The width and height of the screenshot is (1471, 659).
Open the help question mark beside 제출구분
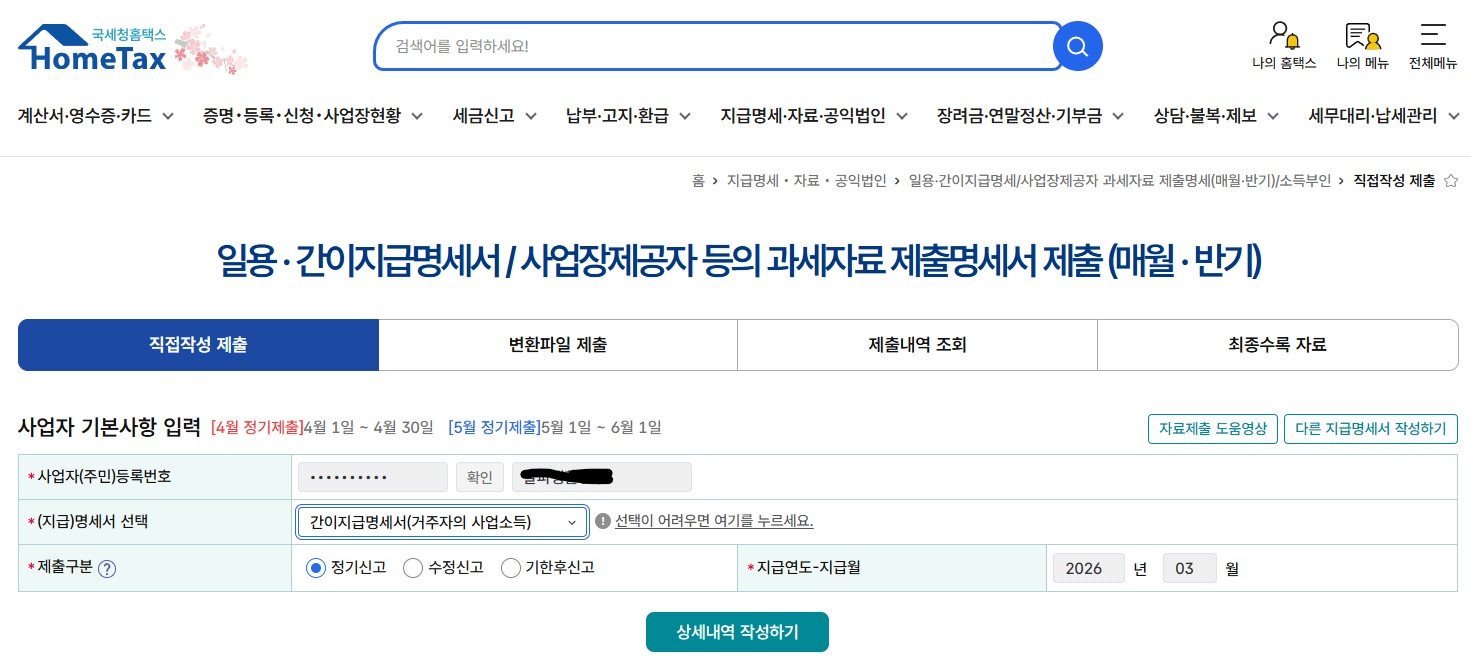(106, 568)
